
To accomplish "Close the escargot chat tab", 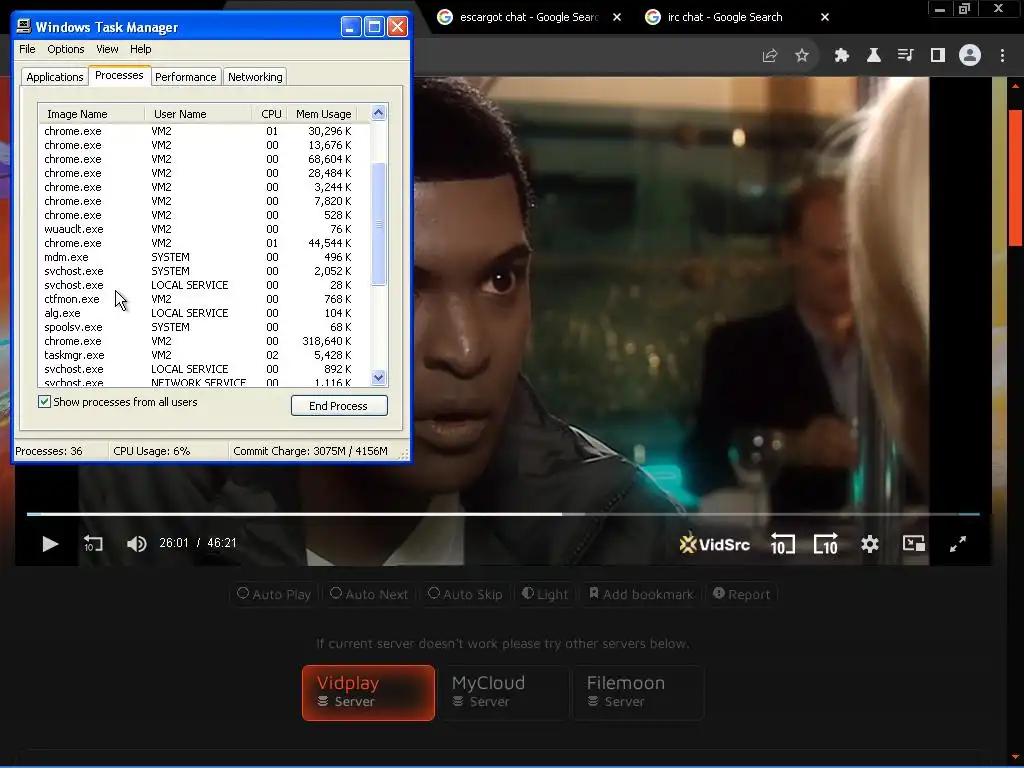I will [617, 17].
